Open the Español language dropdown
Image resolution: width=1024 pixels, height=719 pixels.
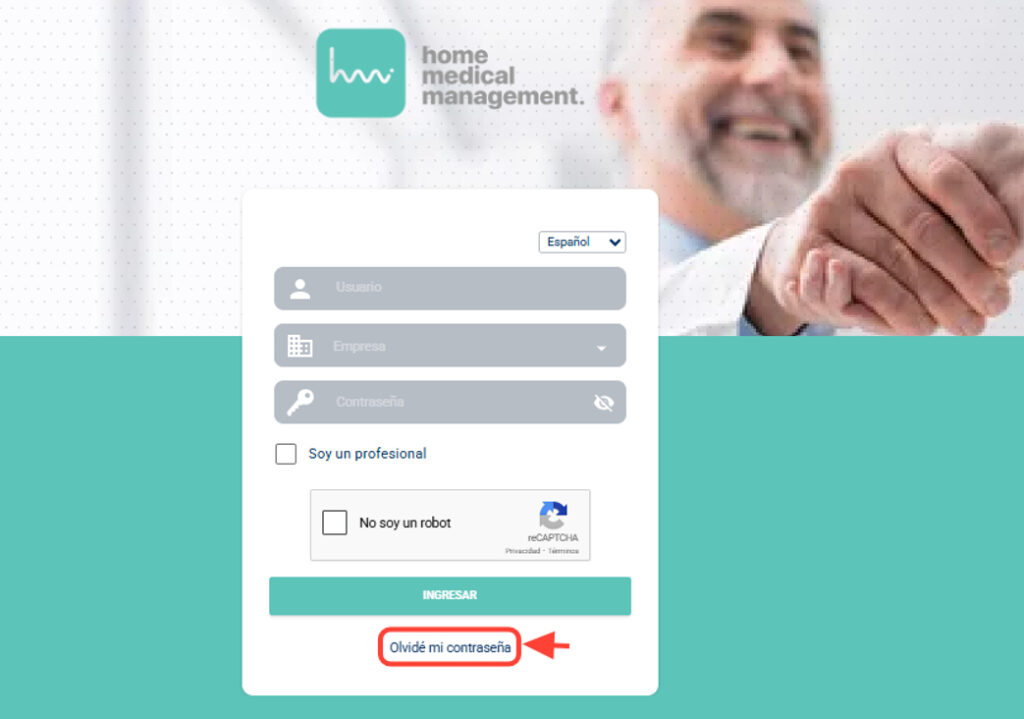[582, 242]
